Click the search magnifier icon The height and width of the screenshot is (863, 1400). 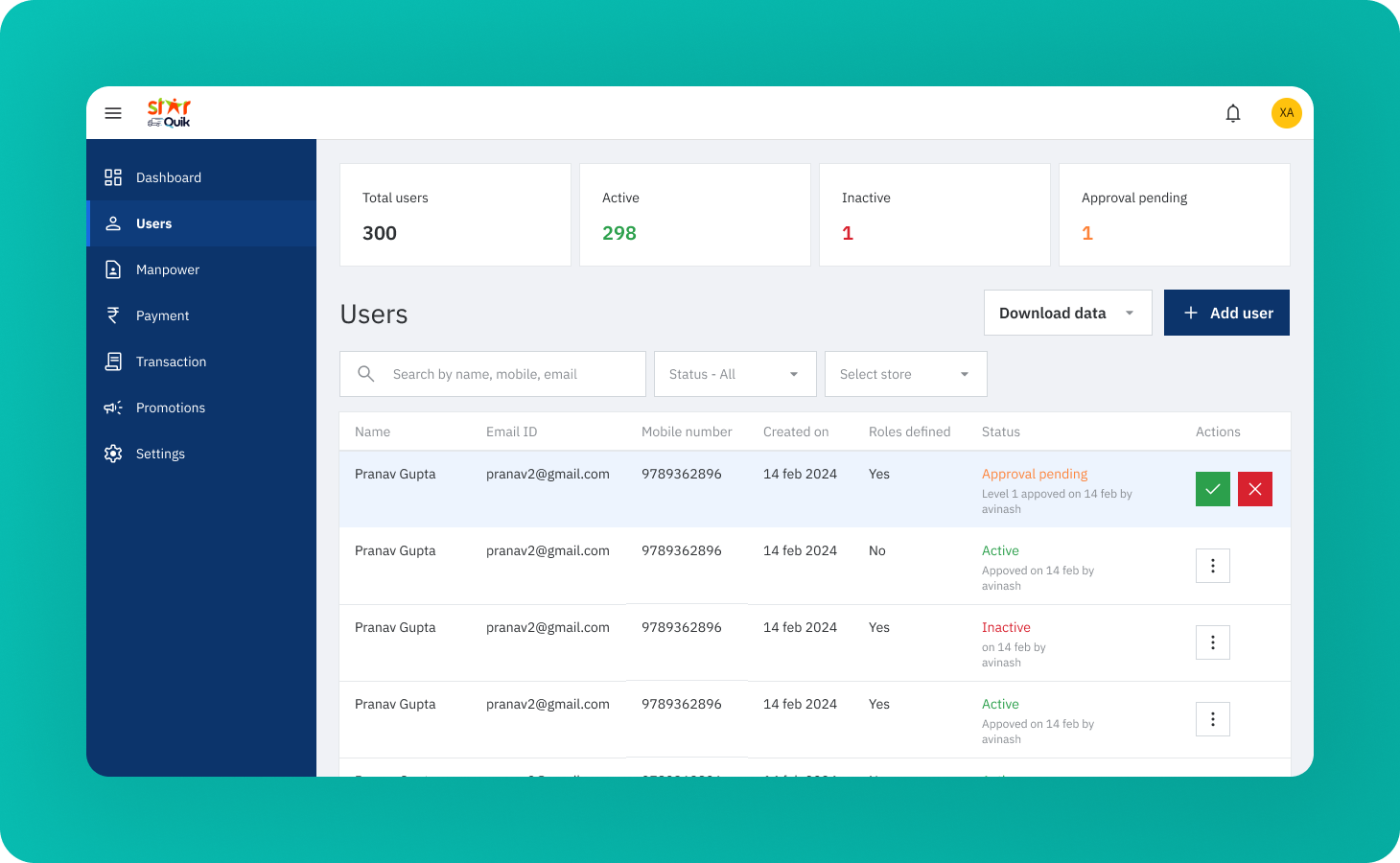tap(366, 374)
